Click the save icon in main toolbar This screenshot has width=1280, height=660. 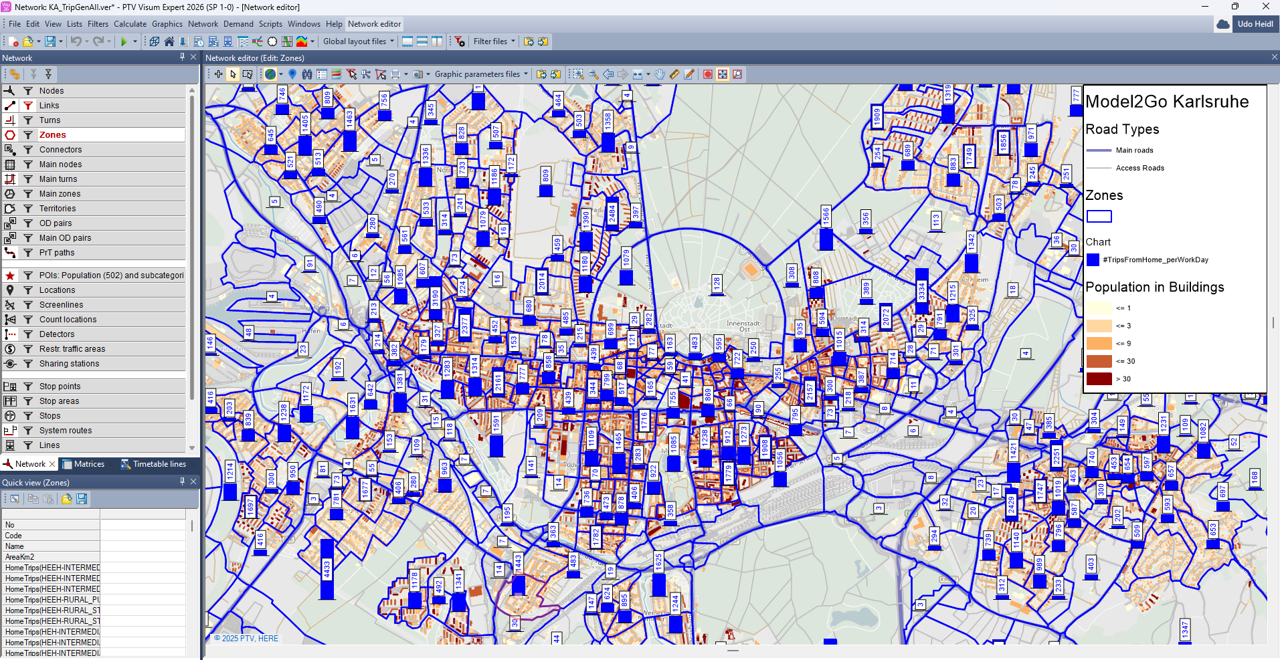[49, 42]
